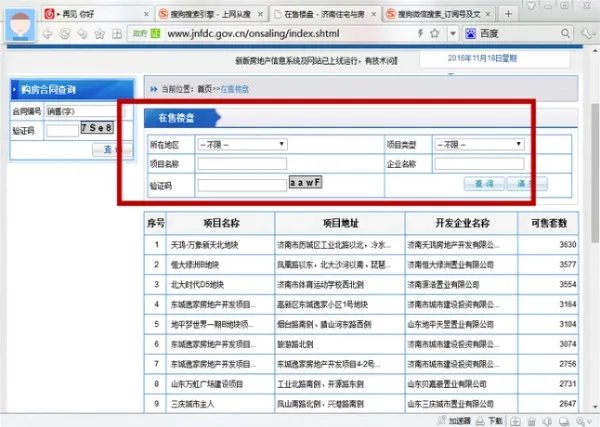Click the scrollbar down arrow

(x=595, y=407)
